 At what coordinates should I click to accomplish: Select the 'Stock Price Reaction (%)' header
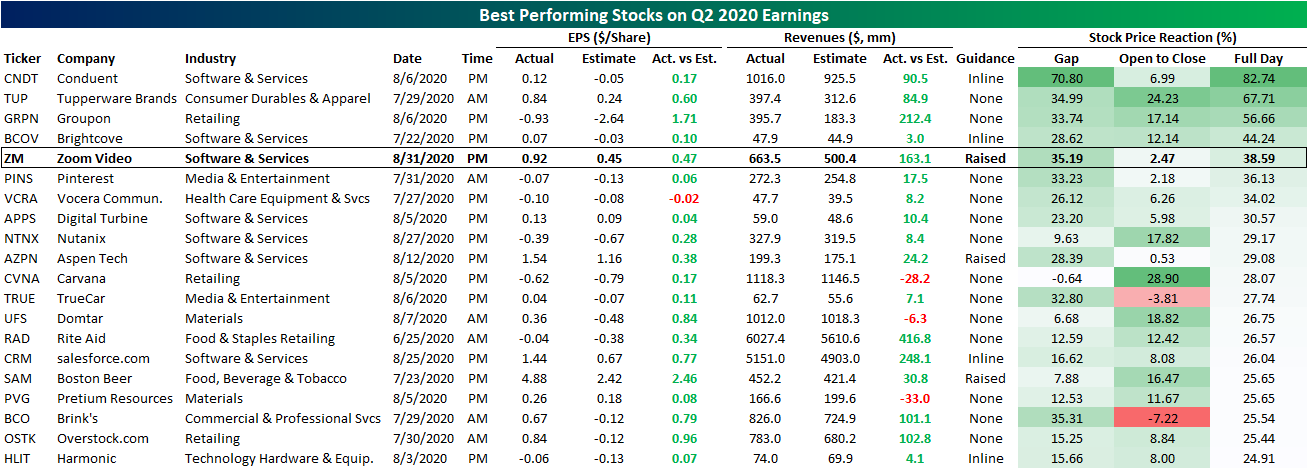(x=1161, y=37)
